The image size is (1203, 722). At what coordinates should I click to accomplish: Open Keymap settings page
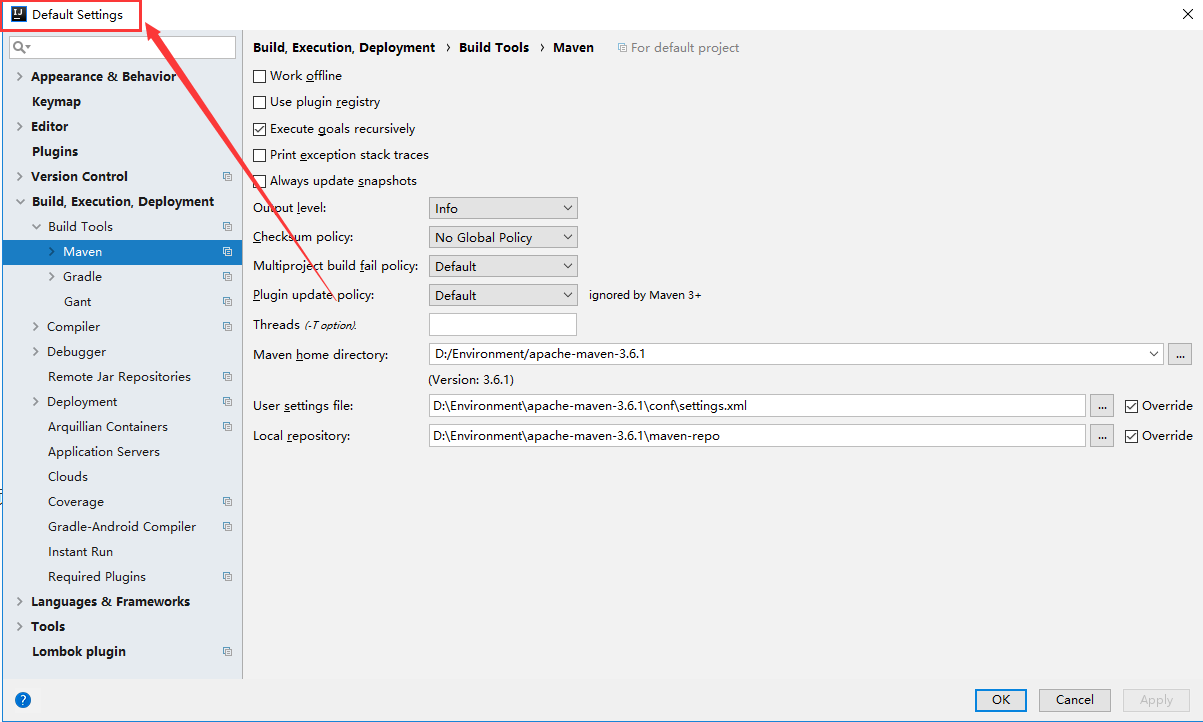[x=56, y=102]
